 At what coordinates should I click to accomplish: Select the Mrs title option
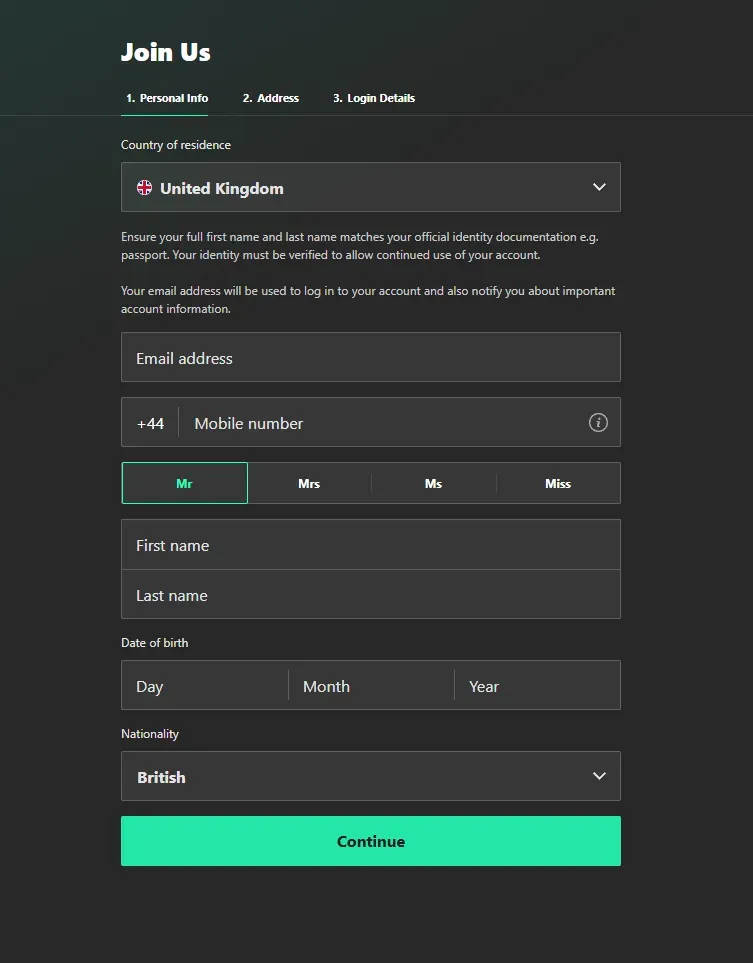pos(309,483)
